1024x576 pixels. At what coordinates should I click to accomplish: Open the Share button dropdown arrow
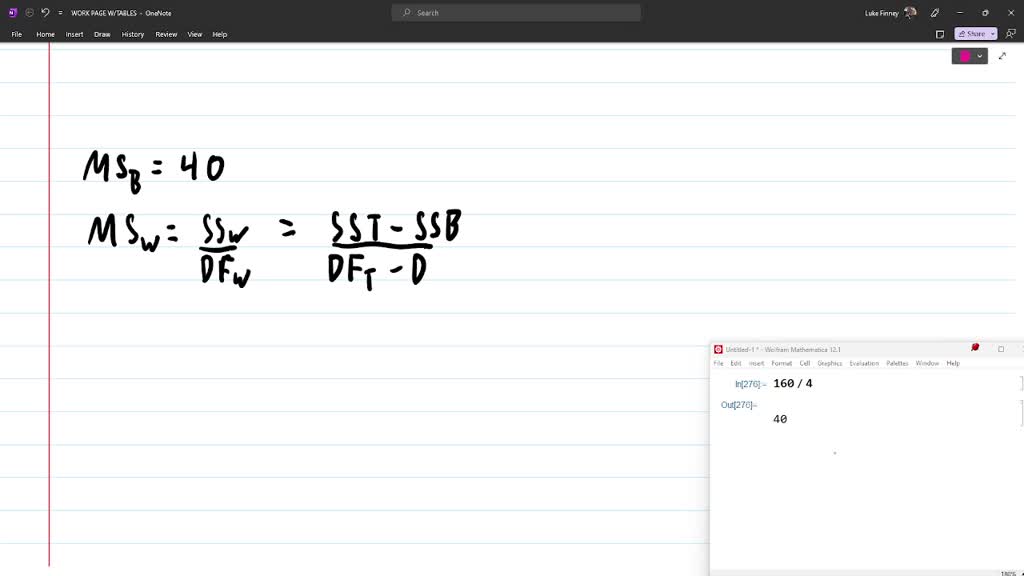(993, 33)
